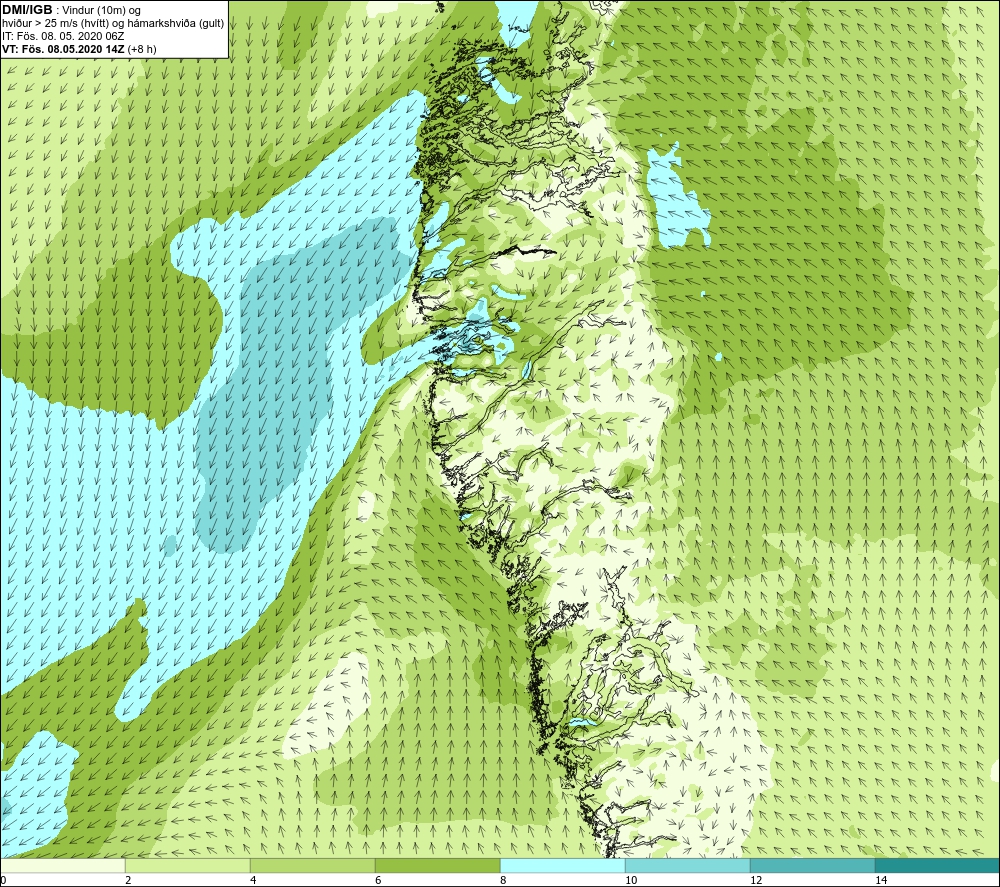Click the legend label "4"

(x=253, y=880)
